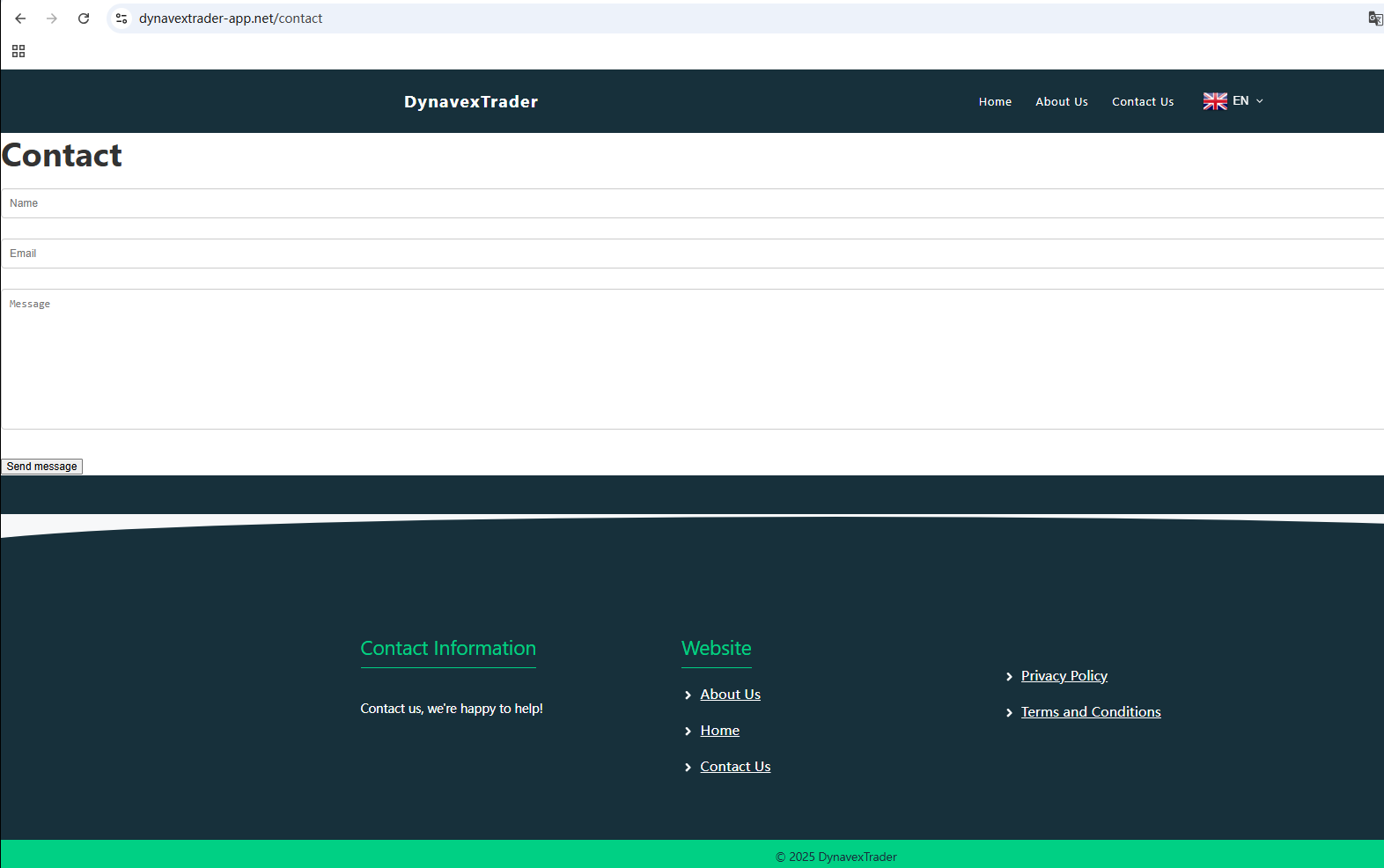Click the translate page icon
1384x868 pixels.
click(x=1374, y=18)
